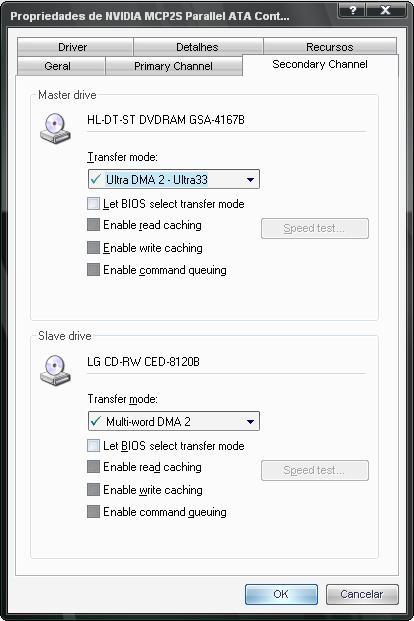Tick the Master drive BIOS transfer mode checkbox

[93, 204]
